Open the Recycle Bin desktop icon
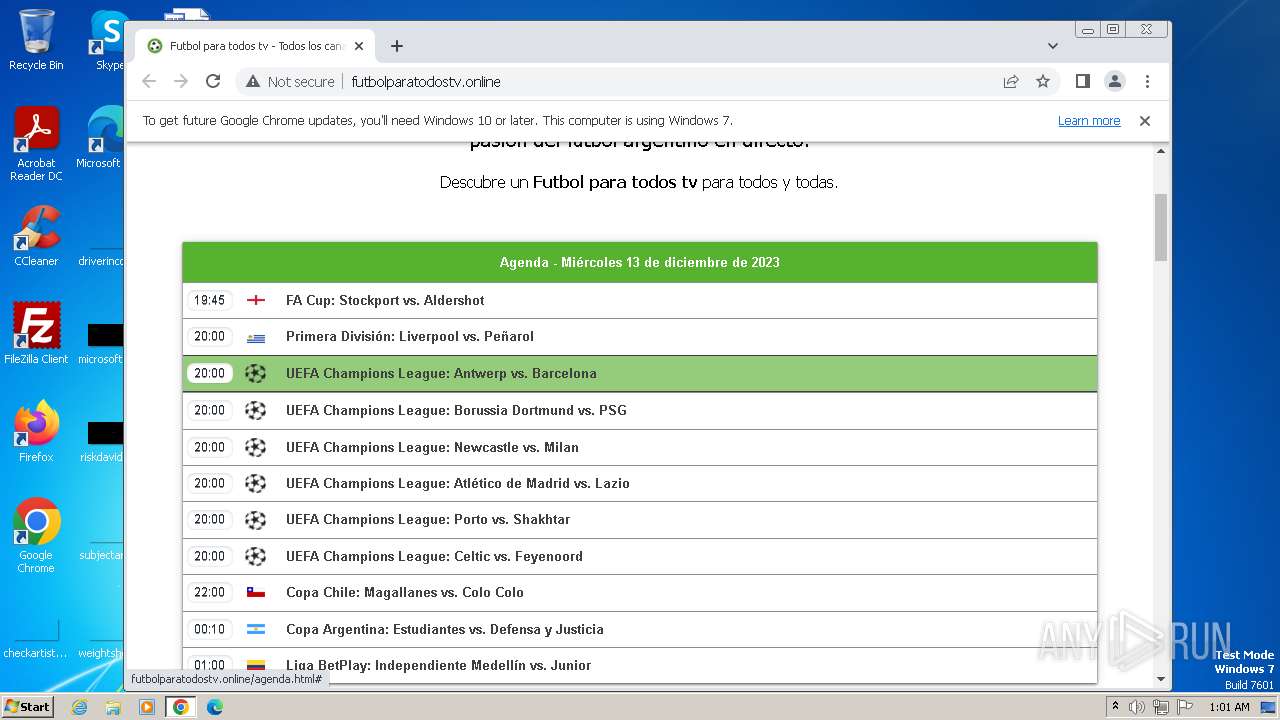1280x720 pixels. 36,40
